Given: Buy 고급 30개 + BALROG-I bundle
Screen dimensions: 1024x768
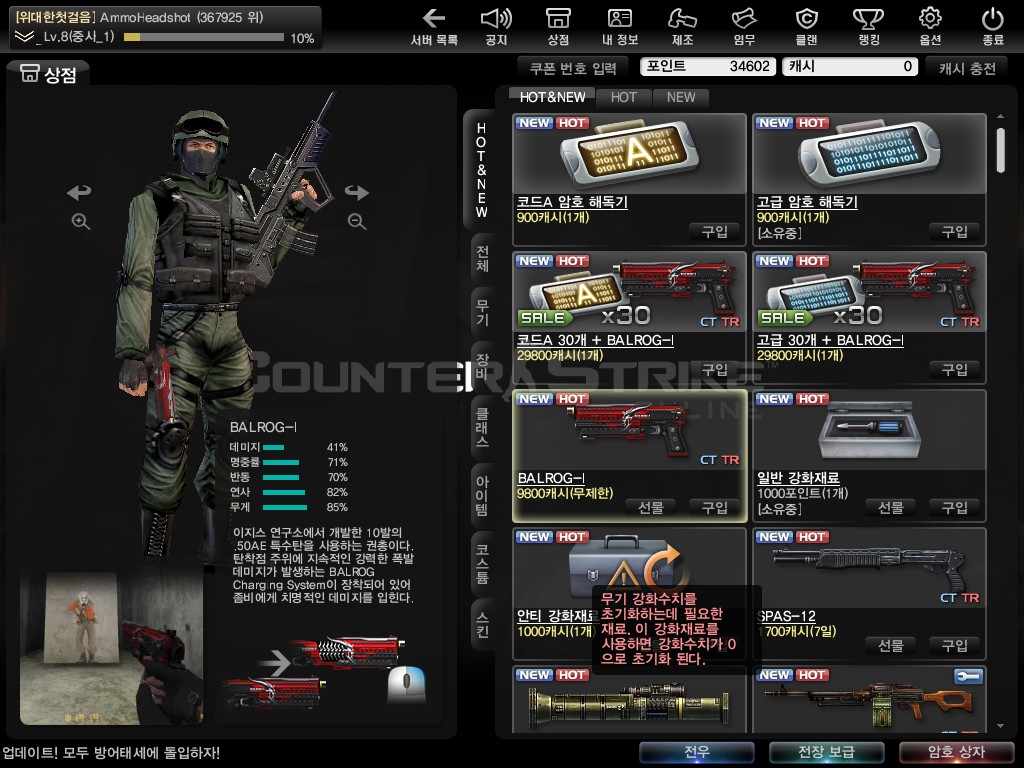Looking at the screenshot, I should [954, 370].
